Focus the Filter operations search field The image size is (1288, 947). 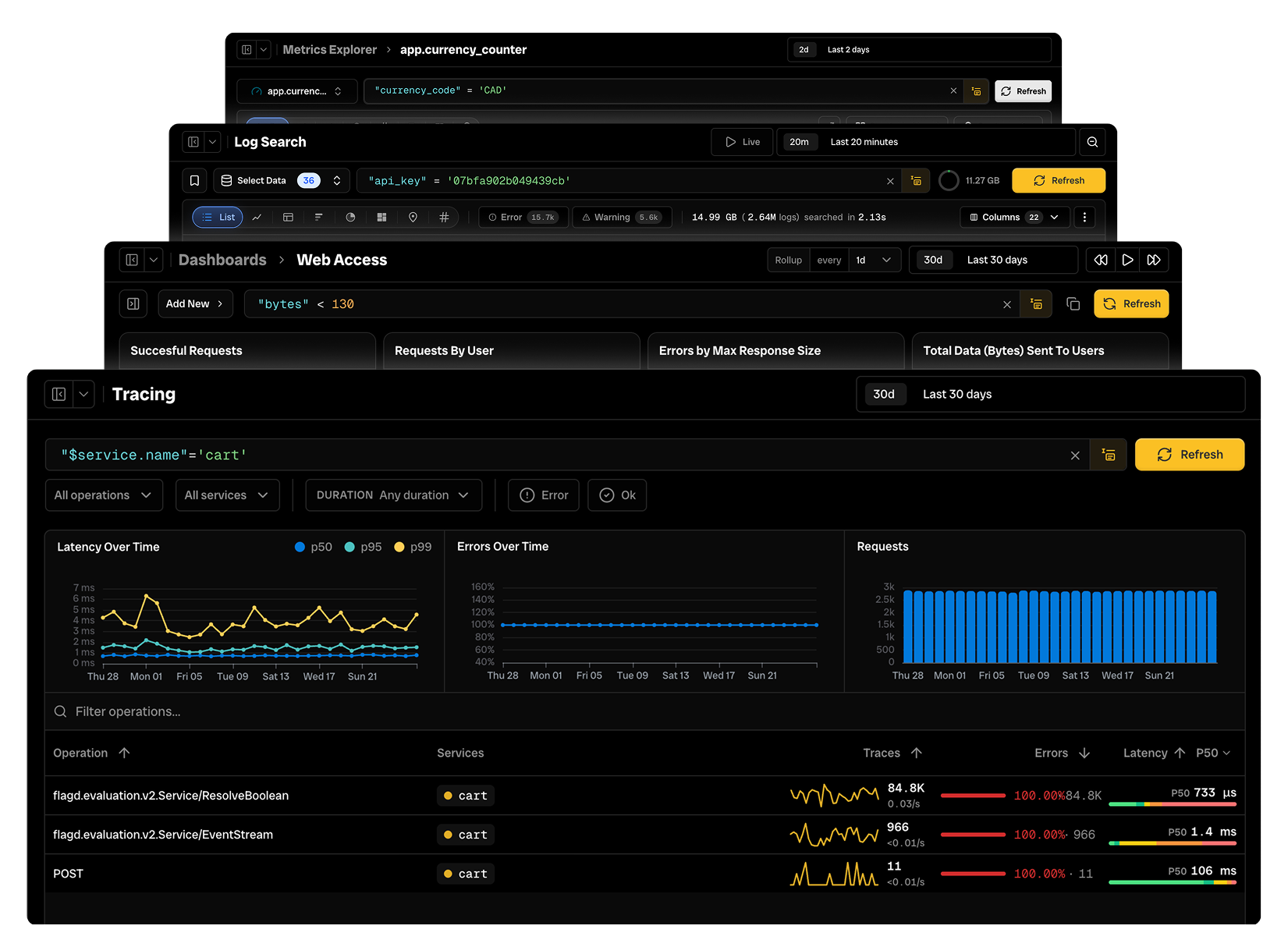(x=644, y=711)
